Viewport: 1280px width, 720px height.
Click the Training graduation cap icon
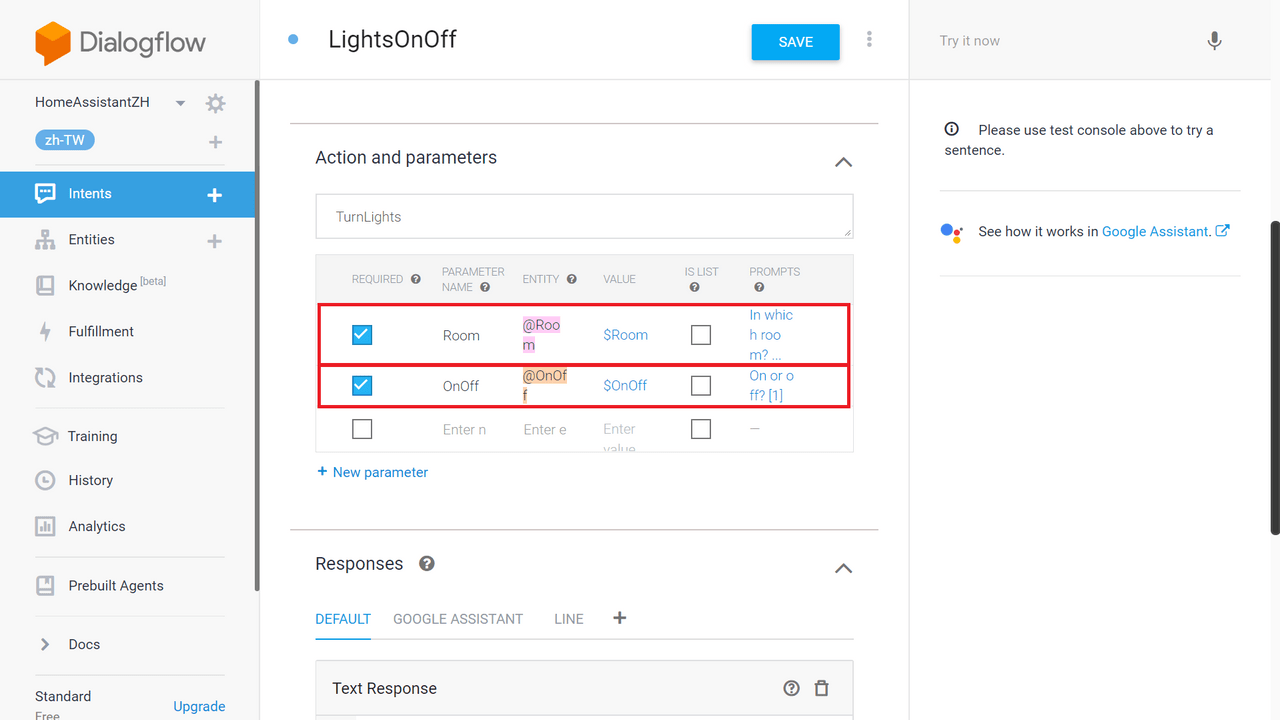click(45, 436)
